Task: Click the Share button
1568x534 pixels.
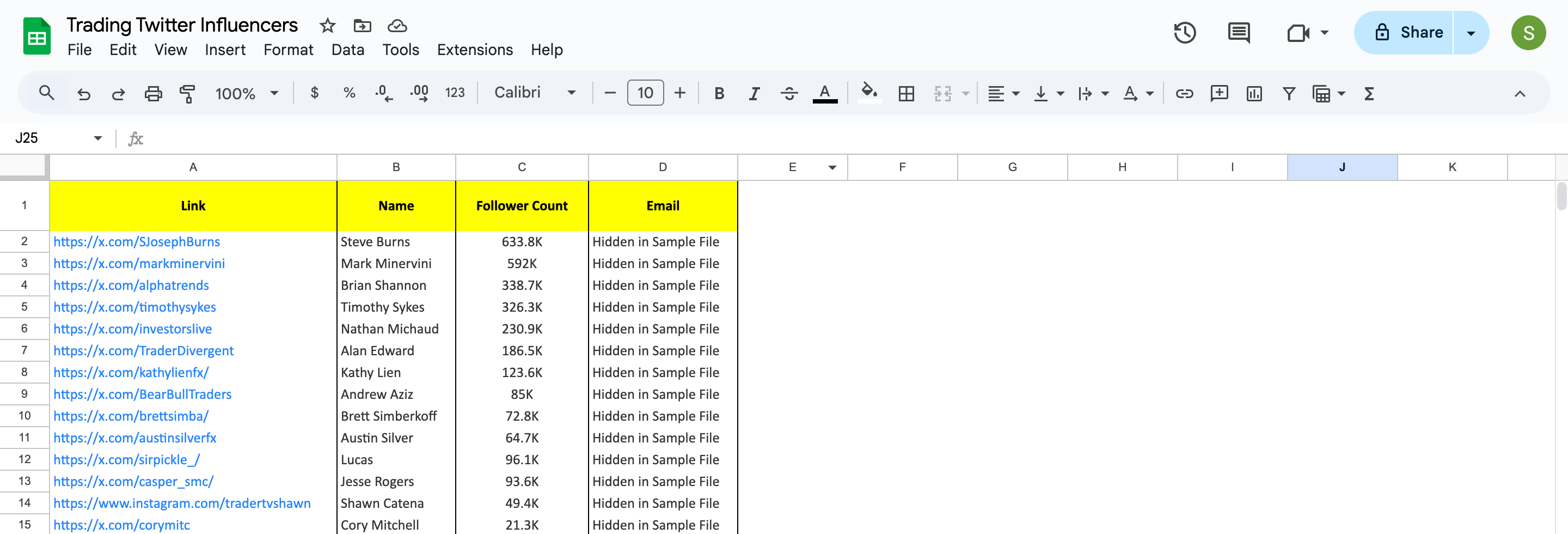Action: (x=1404, y=33)
